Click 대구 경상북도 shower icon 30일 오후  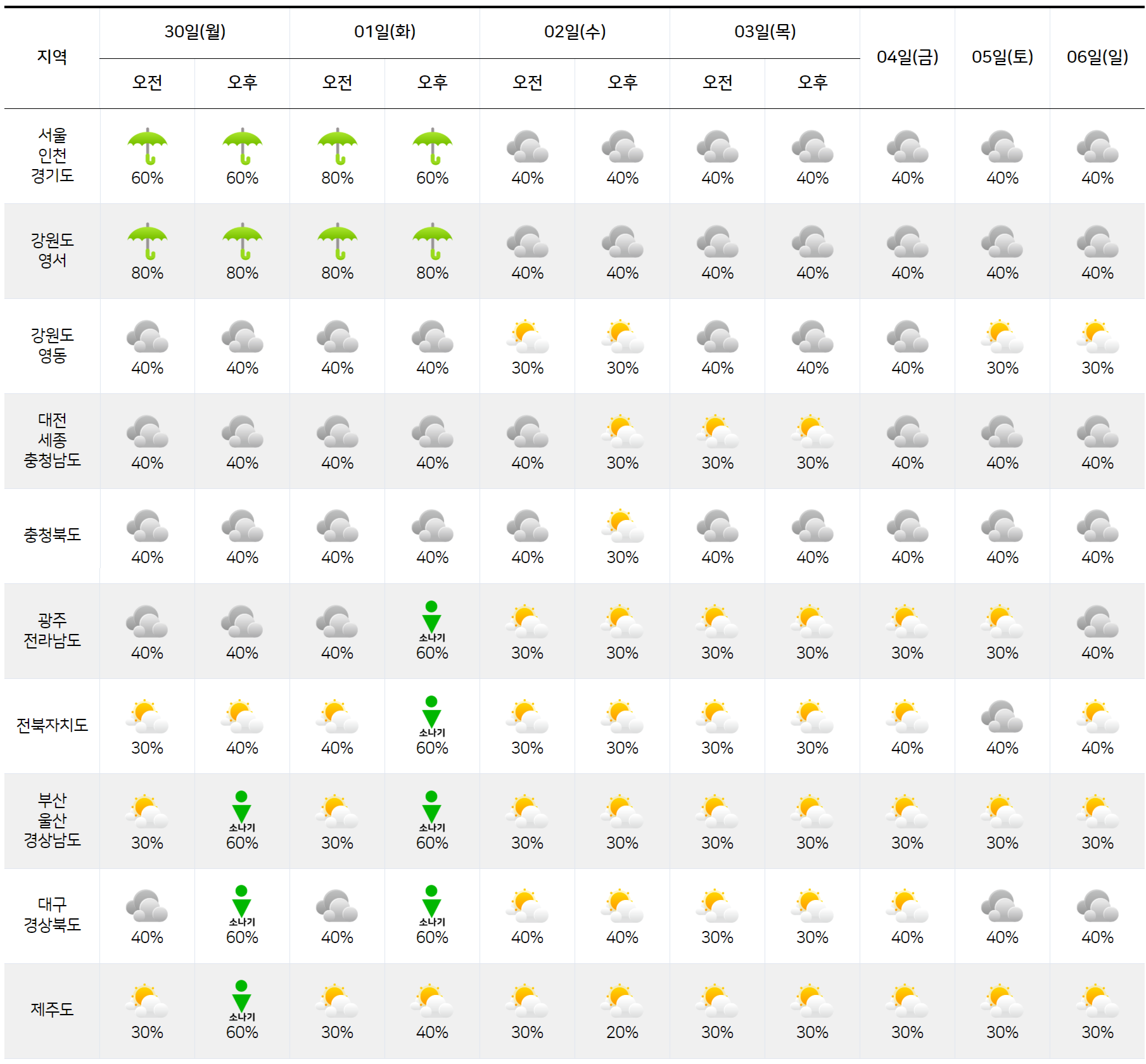242,906
